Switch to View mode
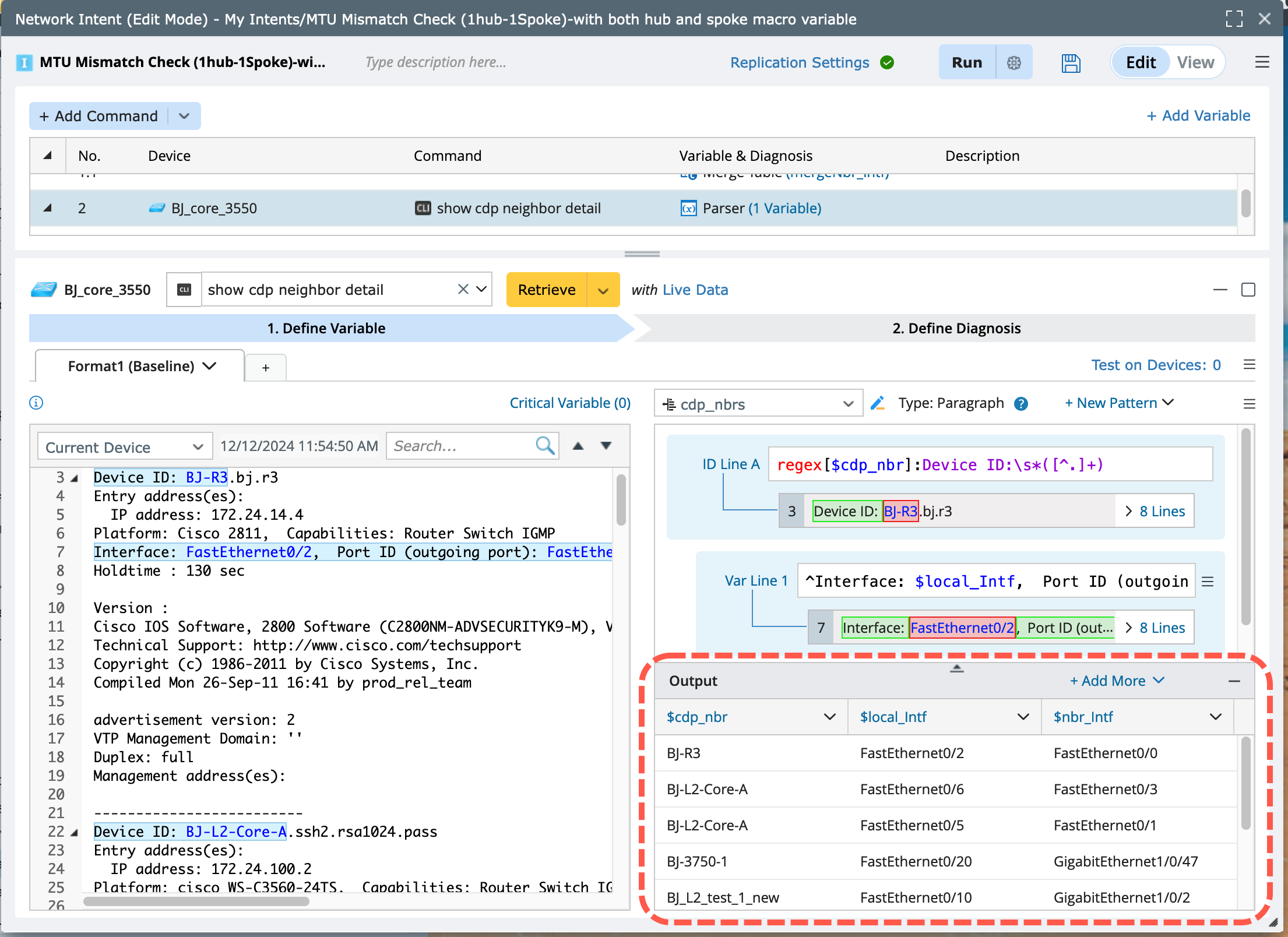Image resolution: width=1288 pixels, height=937 pixels. tap(1195, 62)
